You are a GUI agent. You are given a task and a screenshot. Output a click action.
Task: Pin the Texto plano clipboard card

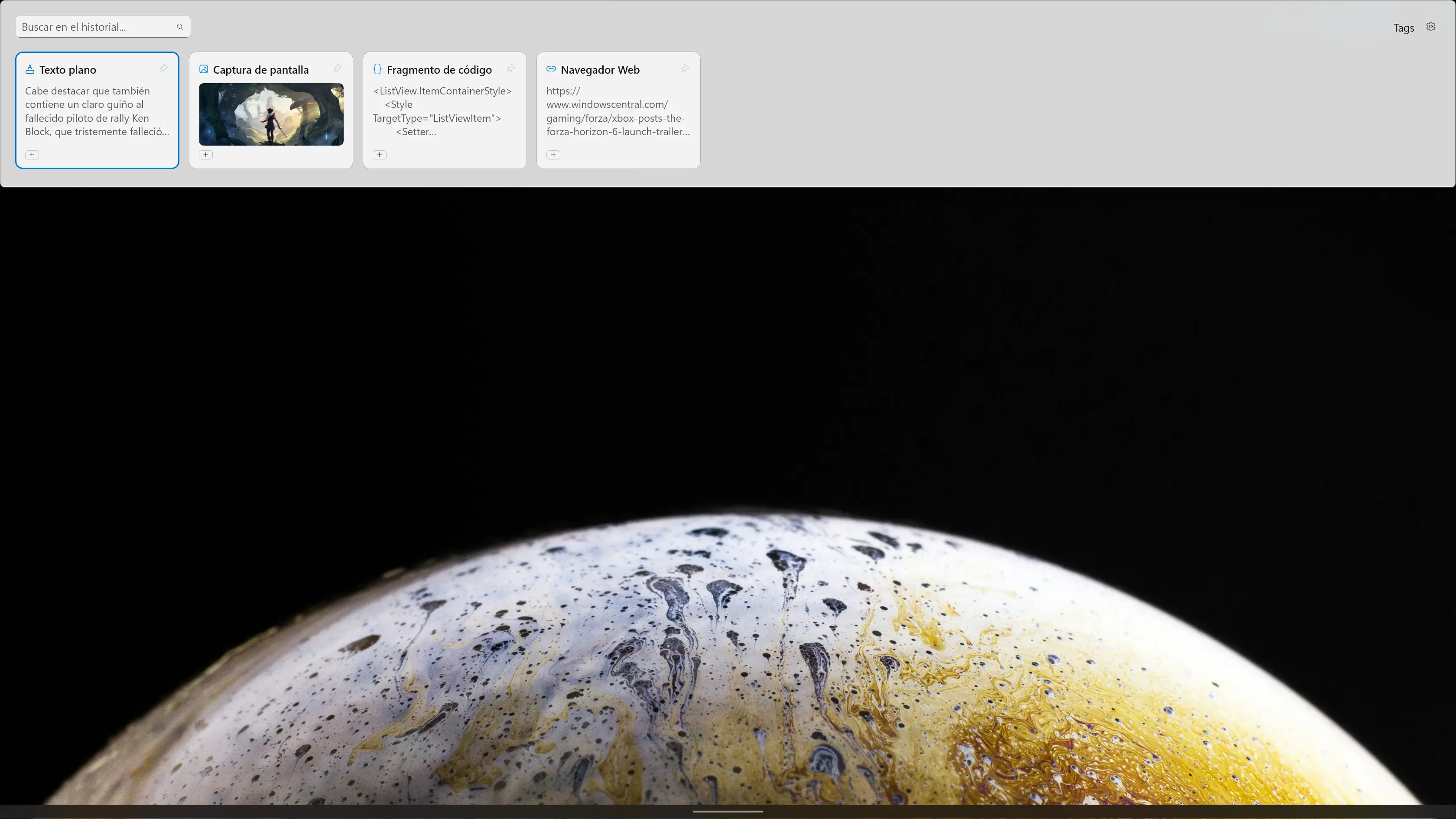[x=163, y=69]
